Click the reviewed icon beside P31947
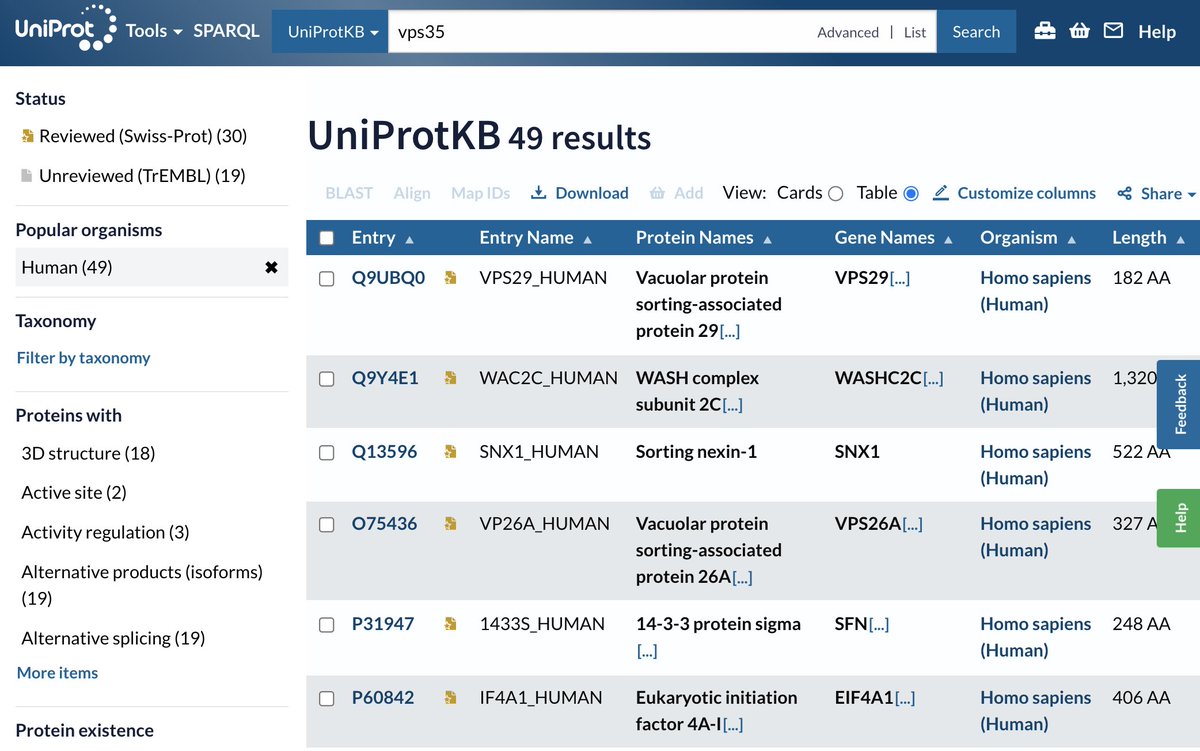Viewport: 1200px width, 751px height. coord(451,624)
